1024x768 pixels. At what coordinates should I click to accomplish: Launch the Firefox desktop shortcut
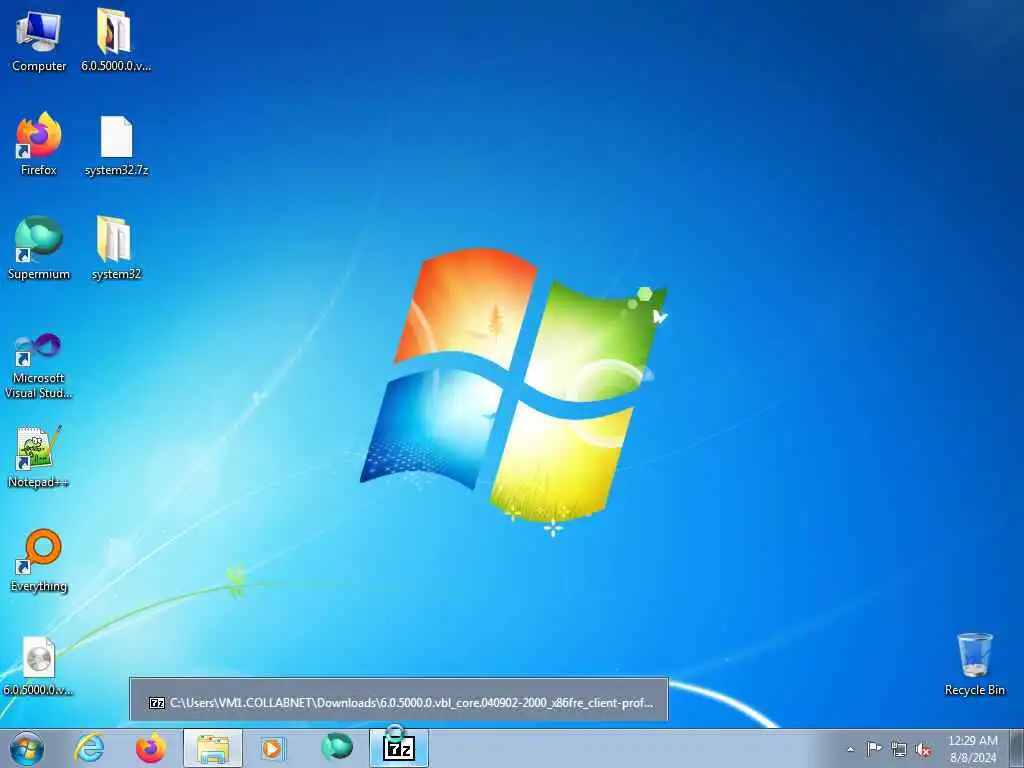39,144
